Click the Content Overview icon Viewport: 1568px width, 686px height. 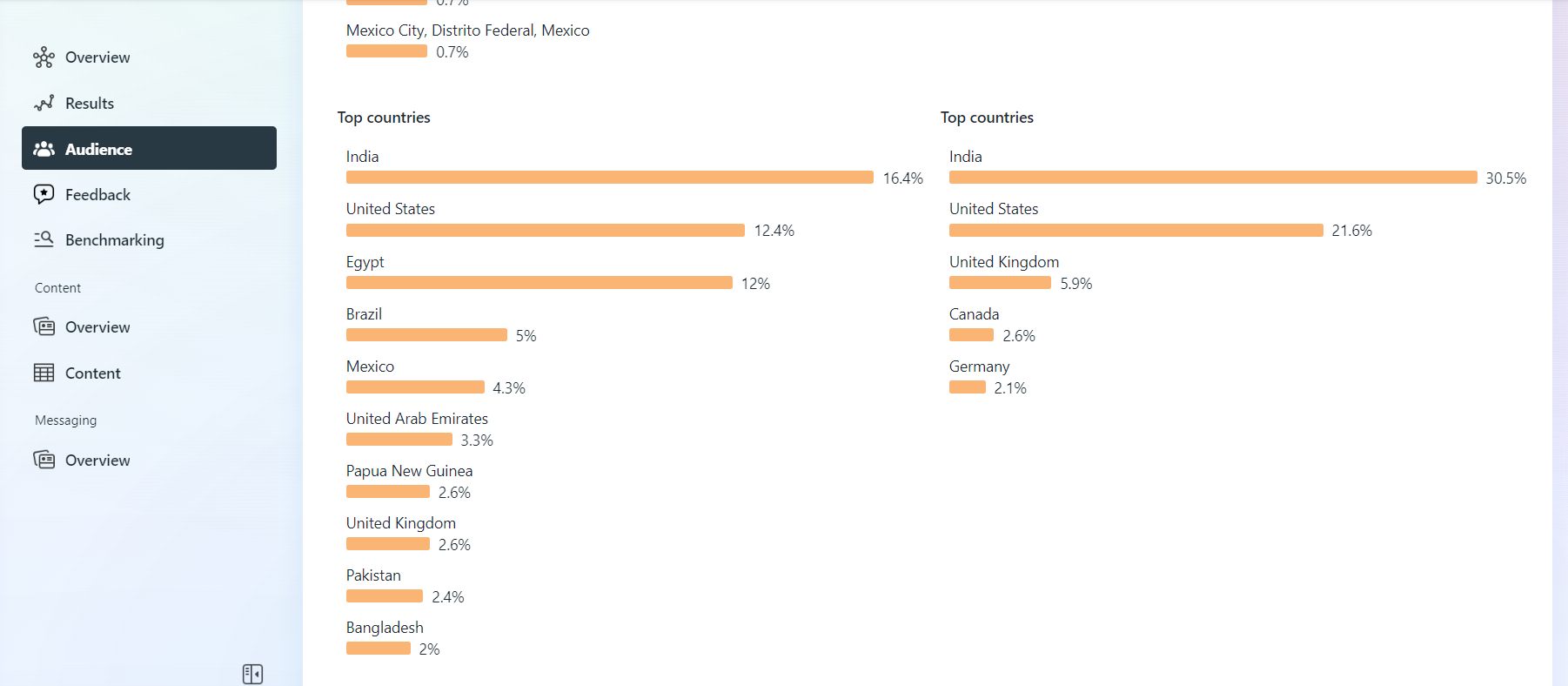point(44,326)
